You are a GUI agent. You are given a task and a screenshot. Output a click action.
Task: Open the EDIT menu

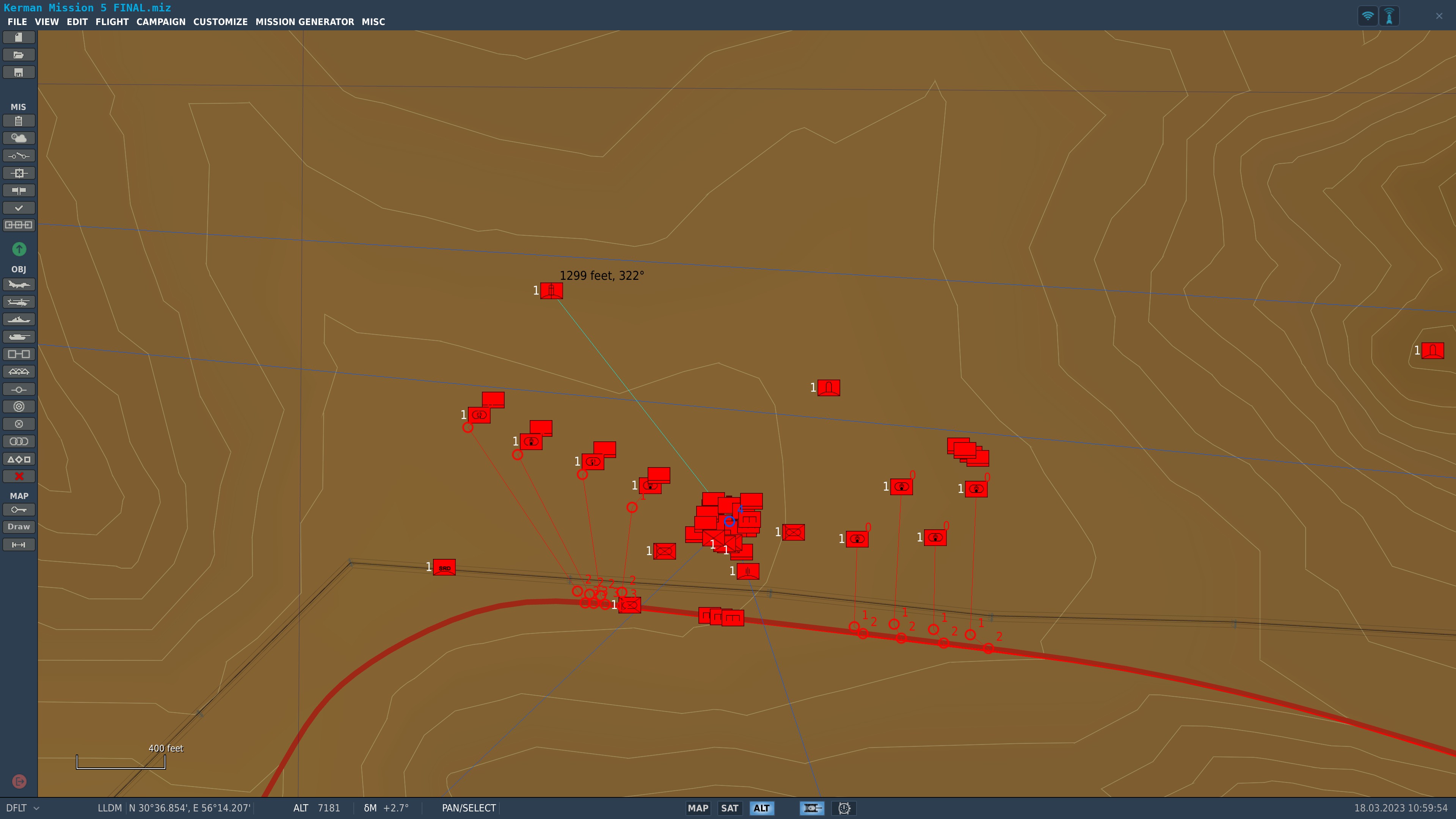[77, 22]
